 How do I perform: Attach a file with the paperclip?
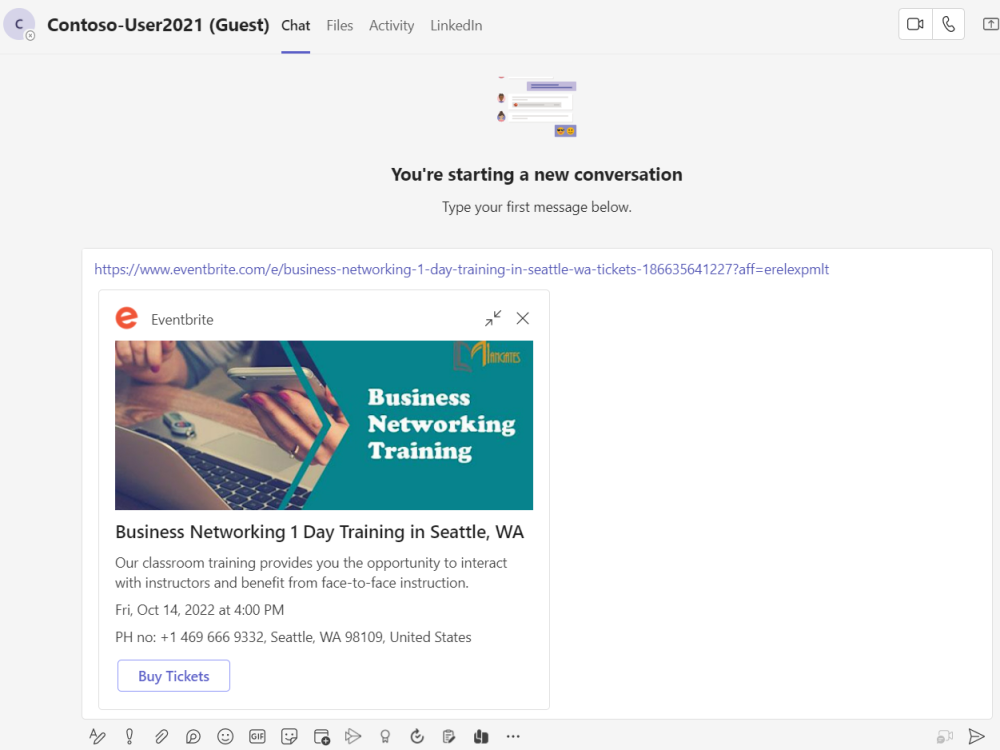coord(161,736)
